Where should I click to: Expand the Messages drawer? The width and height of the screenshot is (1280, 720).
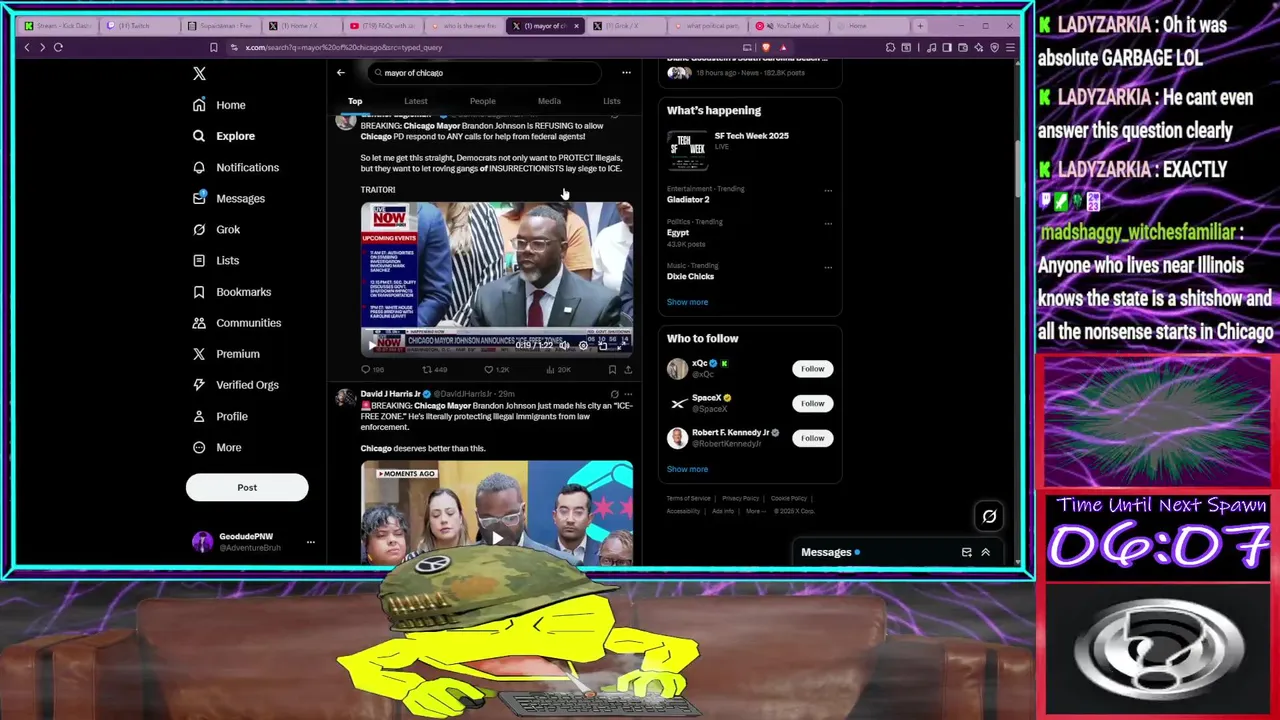pos(985,552)
